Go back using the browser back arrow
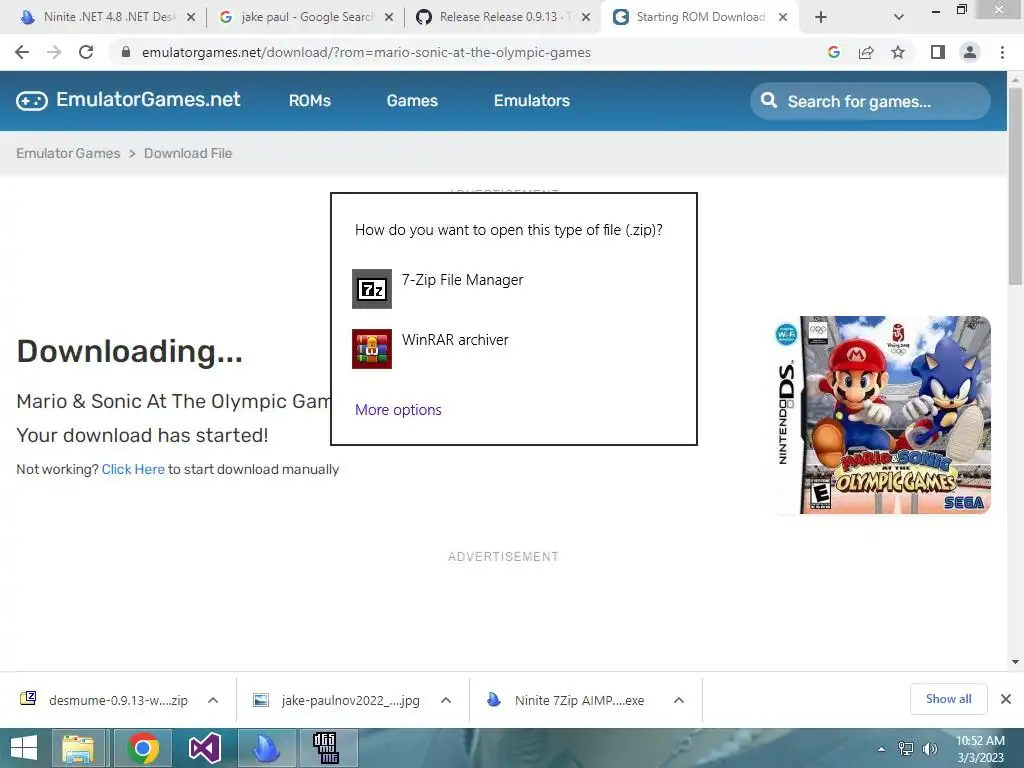This screenshot has width=1024, height=768. 22,52
